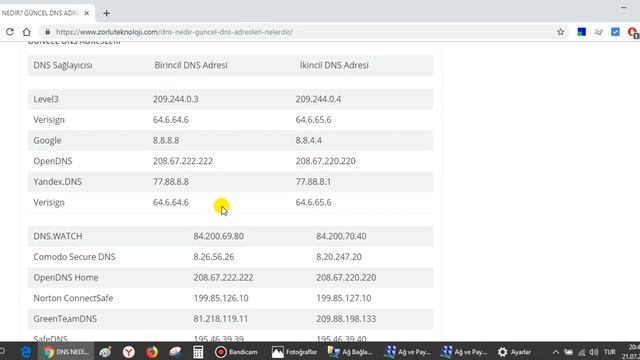Select OpenDNS Home provider name

tap(66, 278)
